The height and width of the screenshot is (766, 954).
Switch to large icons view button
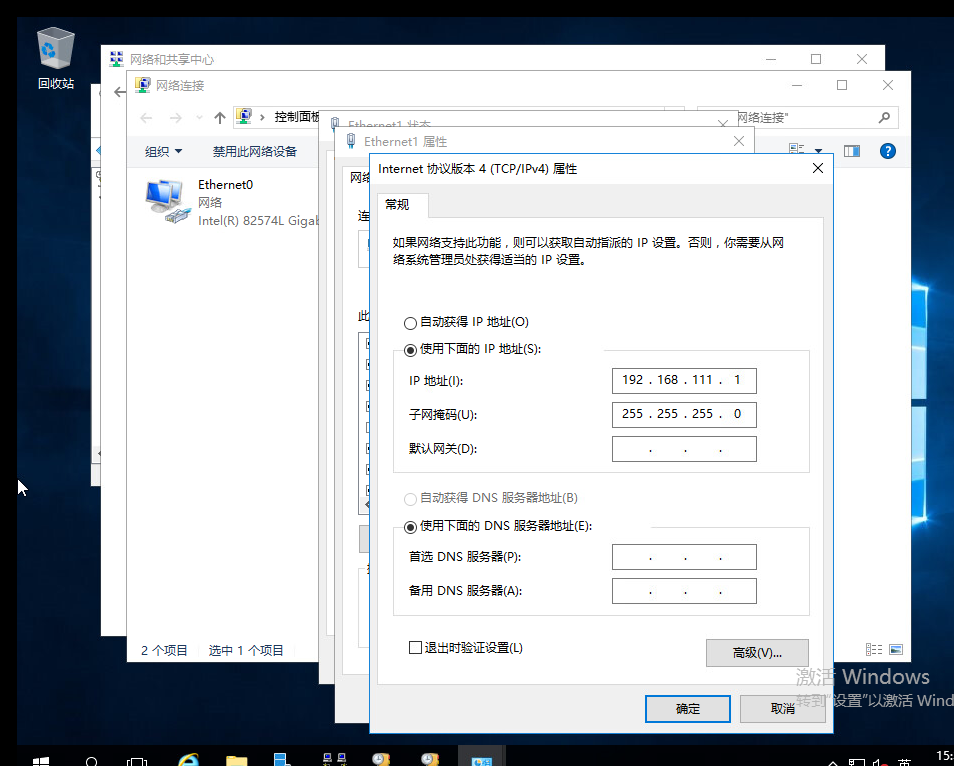click(896, 649)
